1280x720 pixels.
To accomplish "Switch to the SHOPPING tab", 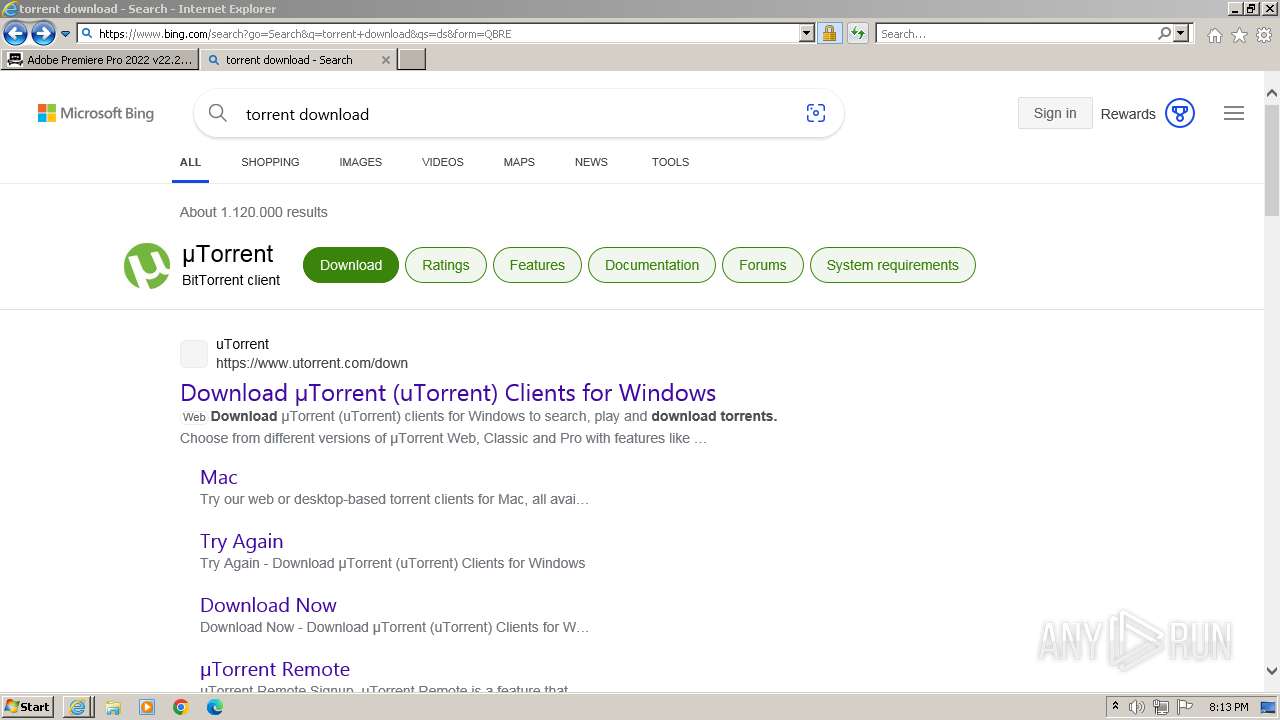I will click(x=270, y=162).
